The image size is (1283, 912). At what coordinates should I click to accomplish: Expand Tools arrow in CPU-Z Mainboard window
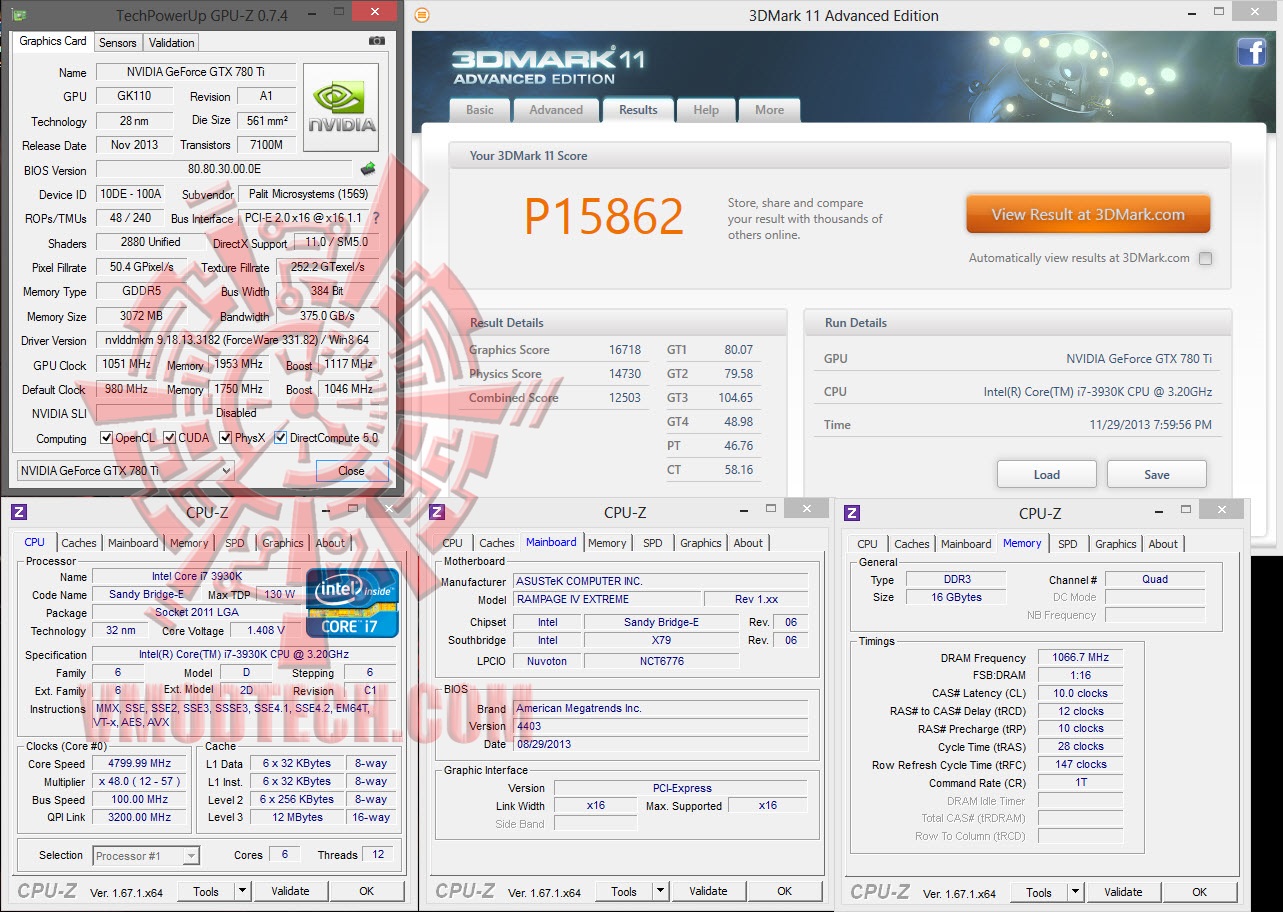661,891
